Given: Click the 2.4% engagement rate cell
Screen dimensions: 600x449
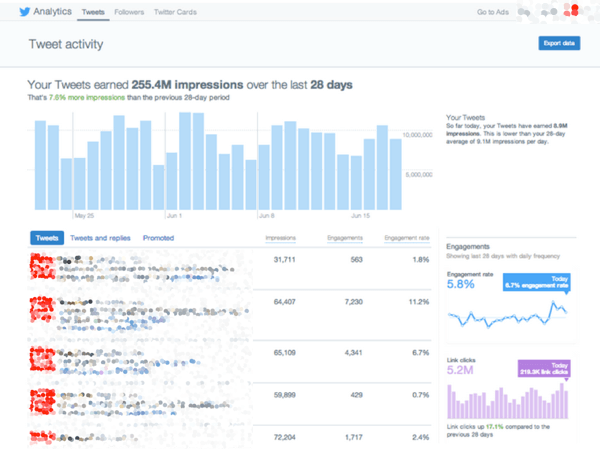Looking at the screenshot, I should coord(421,437).
